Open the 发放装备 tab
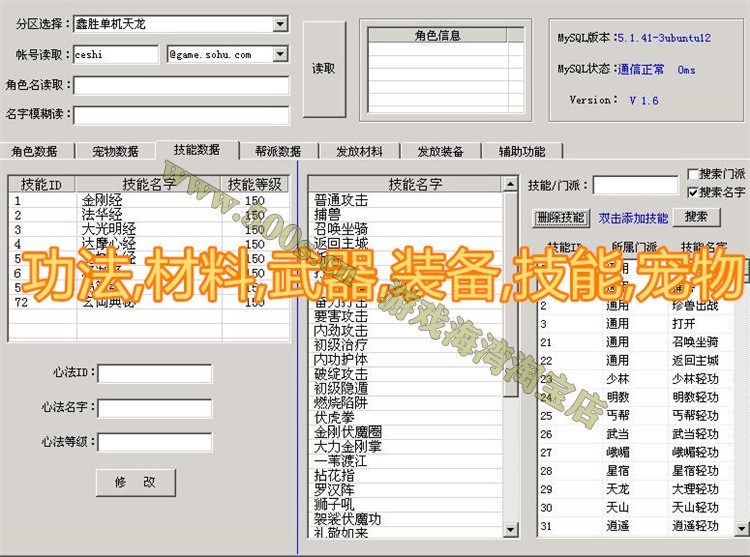The image size is (750, 557). (x=440, y=152)
